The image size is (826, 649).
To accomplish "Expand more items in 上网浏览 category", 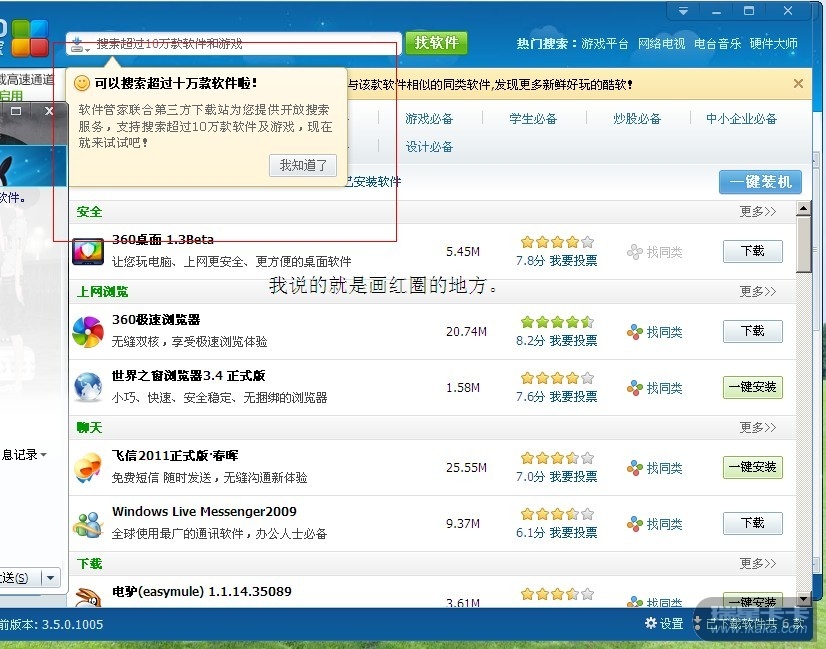I will pos(758,291).
